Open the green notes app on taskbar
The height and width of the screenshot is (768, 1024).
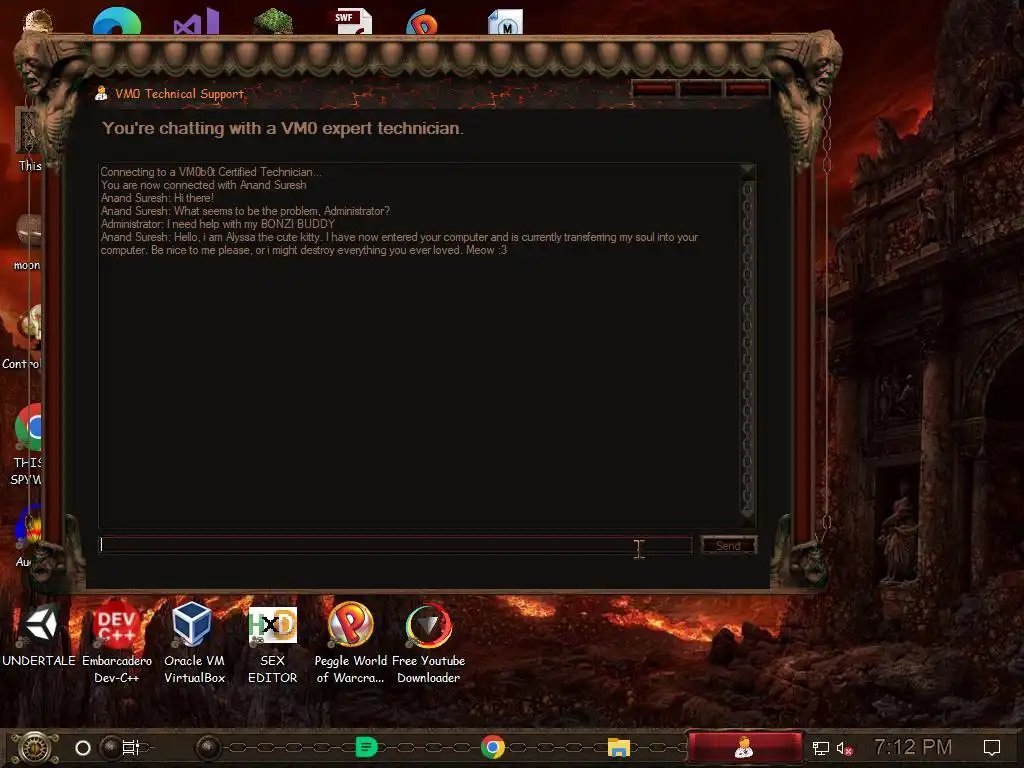[366, 747]
